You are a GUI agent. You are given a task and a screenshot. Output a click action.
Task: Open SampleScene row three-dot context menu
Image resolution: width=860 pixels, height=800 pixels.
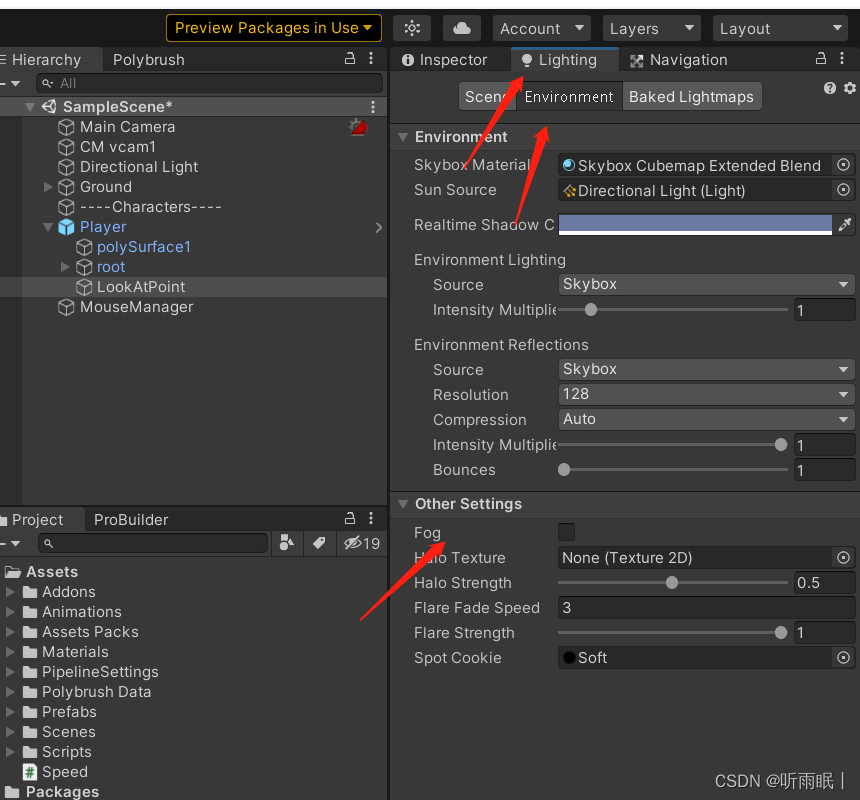pyautogui.click(x=373, y=107)
